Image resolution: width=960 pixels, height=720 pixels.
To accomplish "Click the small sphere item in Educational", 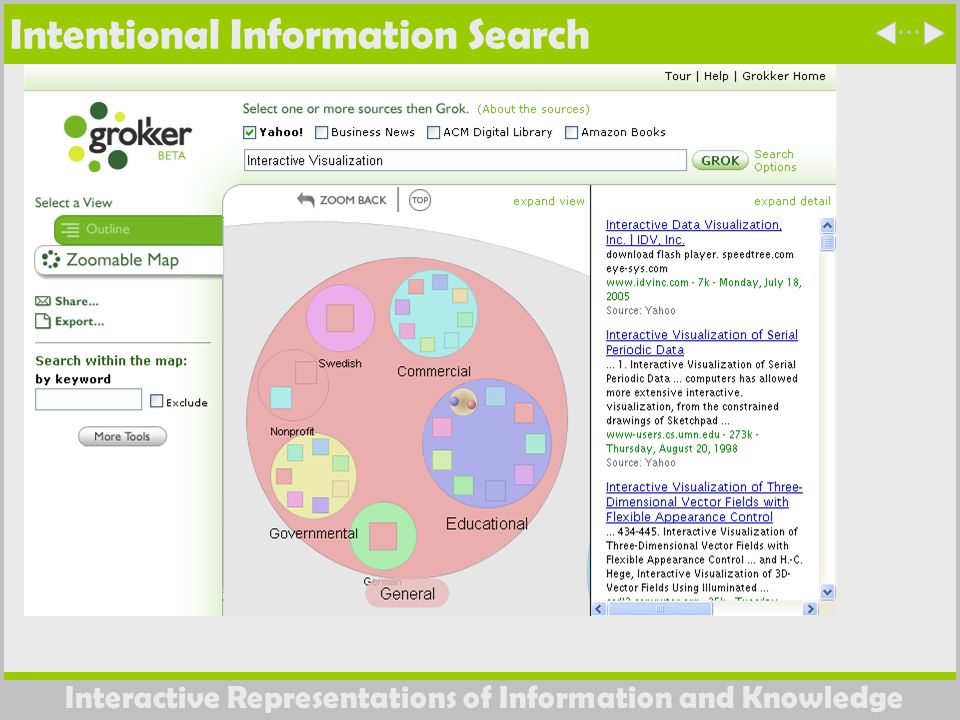I will (x=463, y=401).
